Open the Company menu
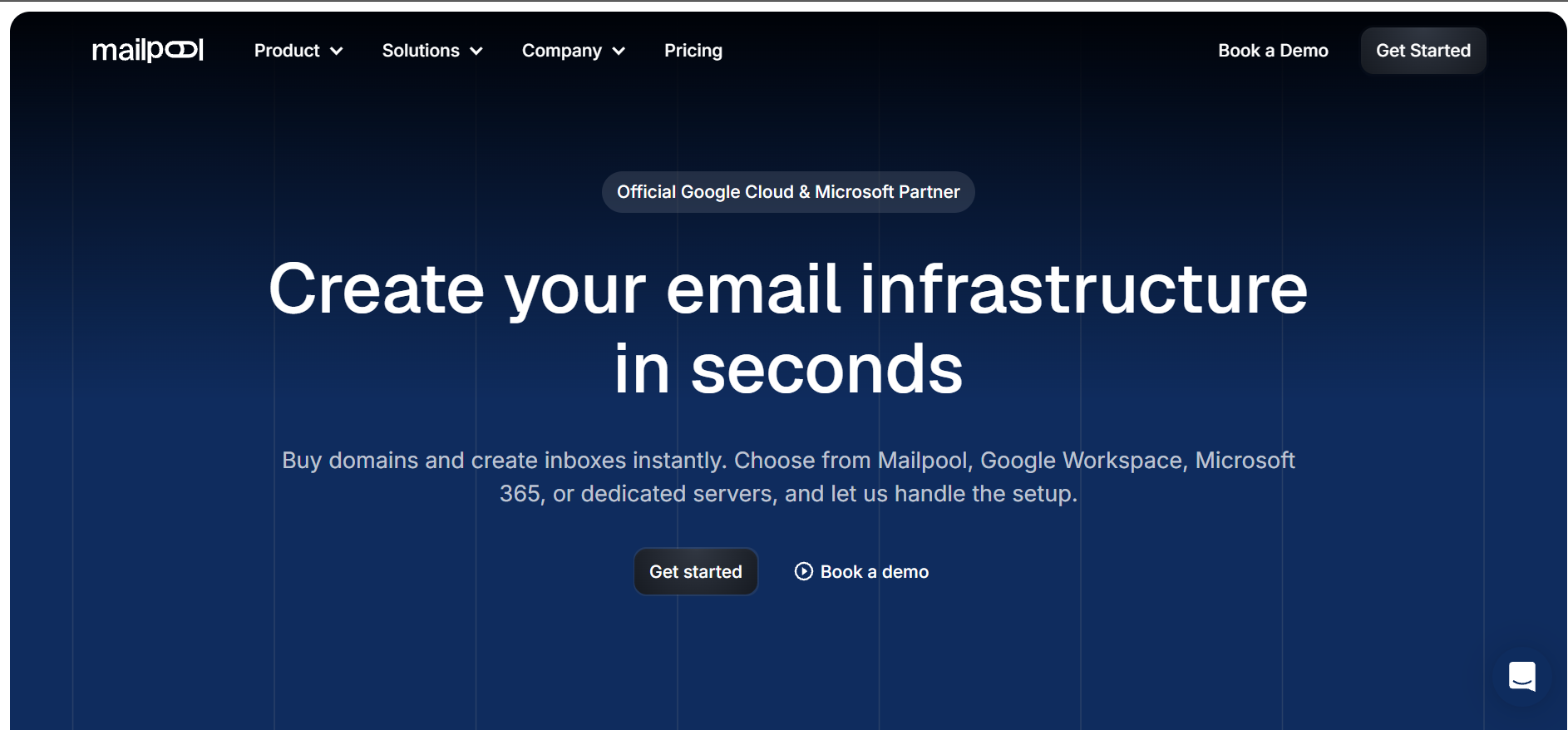This screenshot has height=730, width=1568. pos(574,51)
